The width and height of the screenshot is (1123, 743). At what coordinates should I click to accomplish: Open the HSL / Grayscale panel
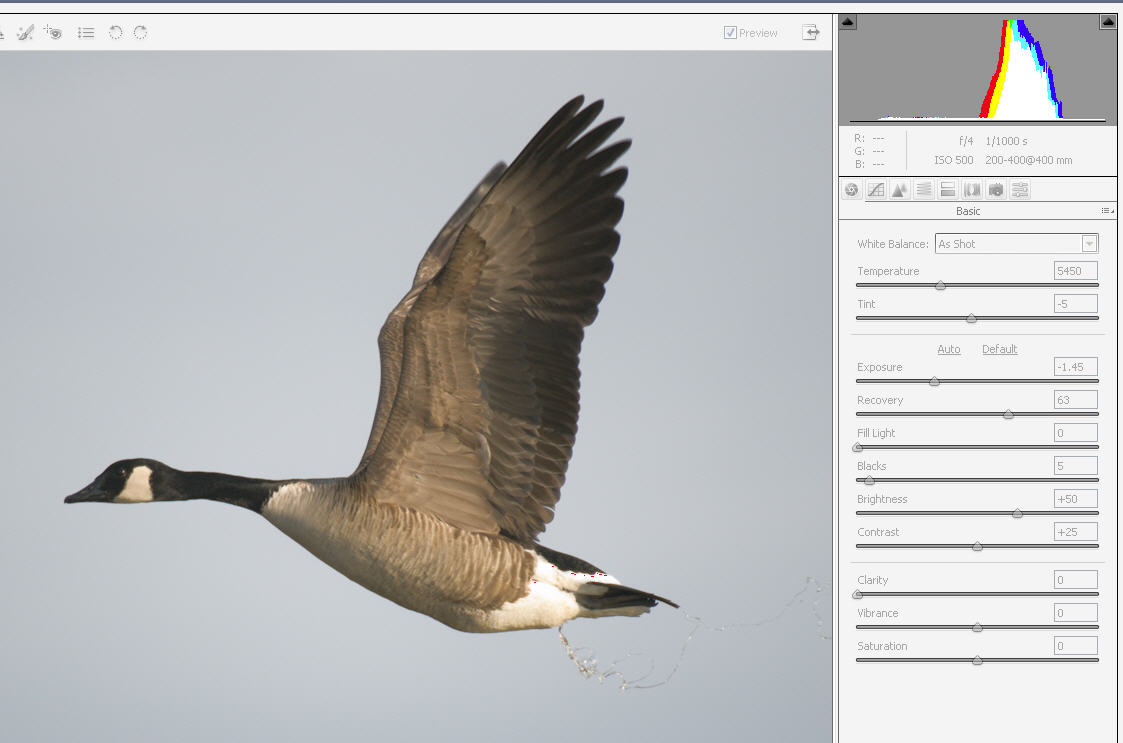click(924, 190)
